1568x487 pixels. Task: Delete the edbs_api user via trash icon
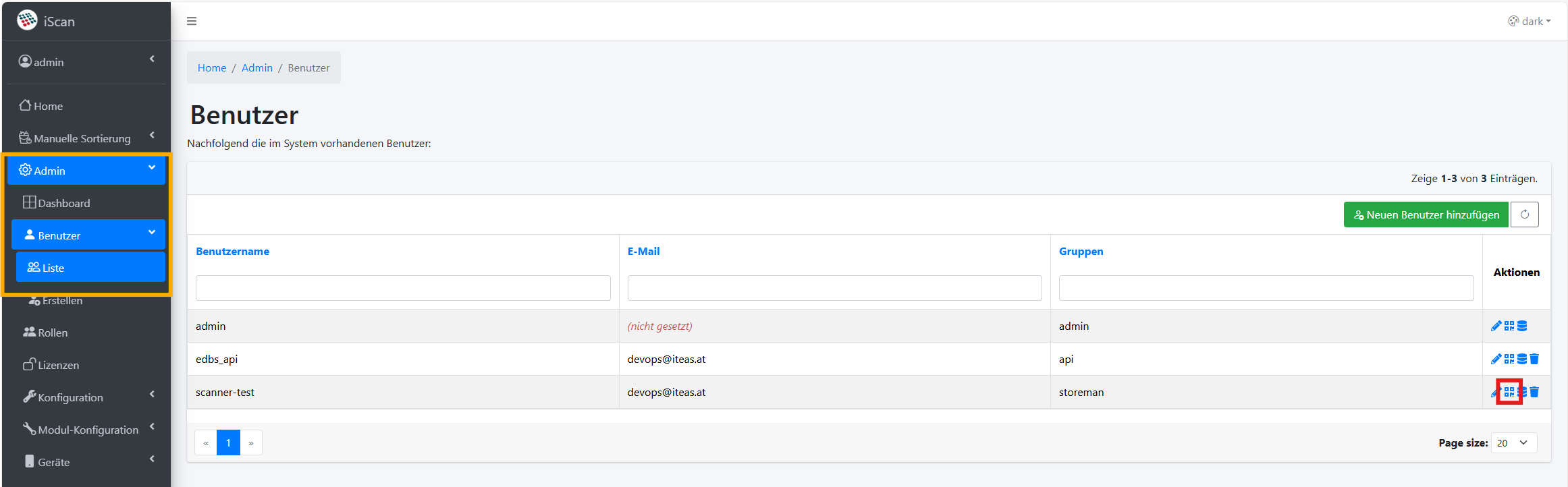coord(1534,359)
